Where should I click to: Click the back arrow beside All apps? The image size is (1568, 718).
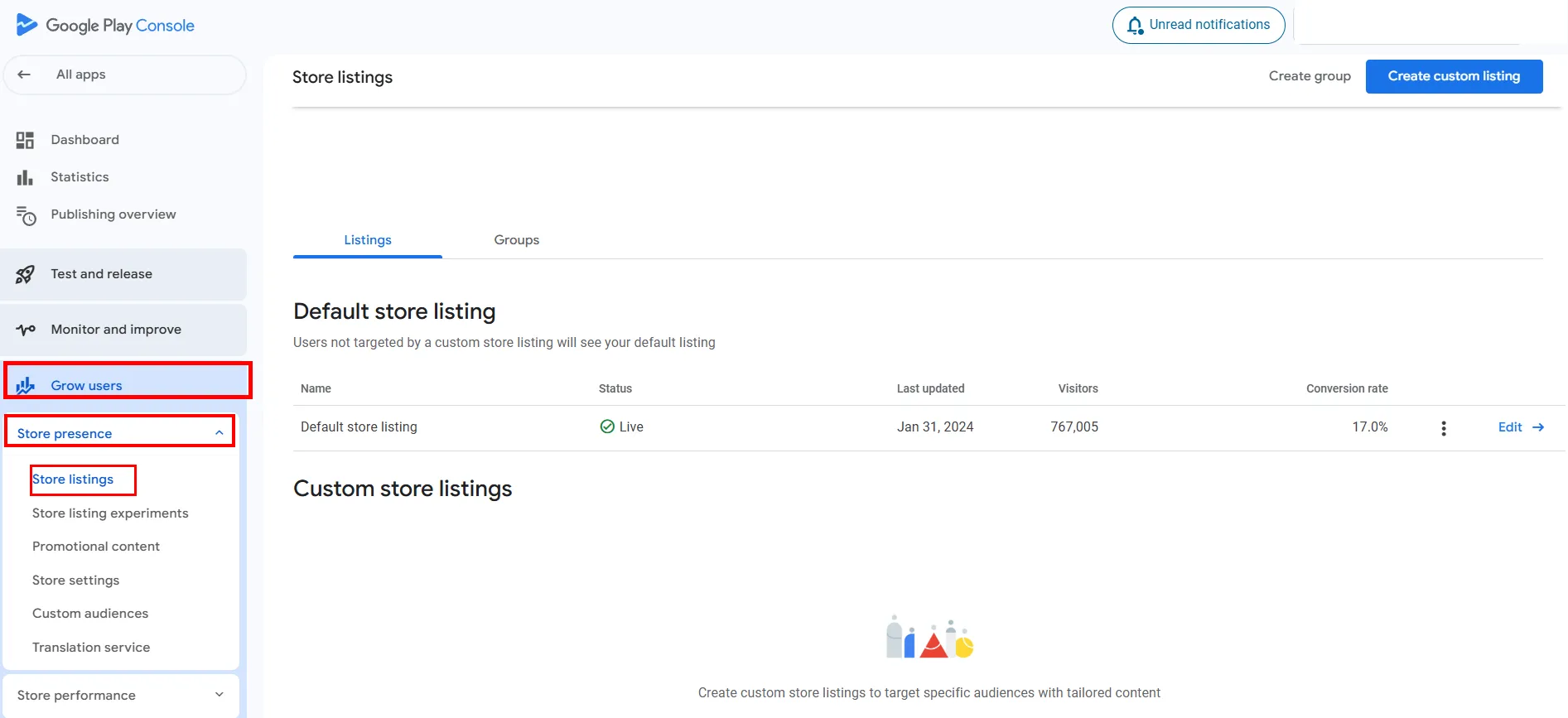pyautogui.click(x=24, y=75)
